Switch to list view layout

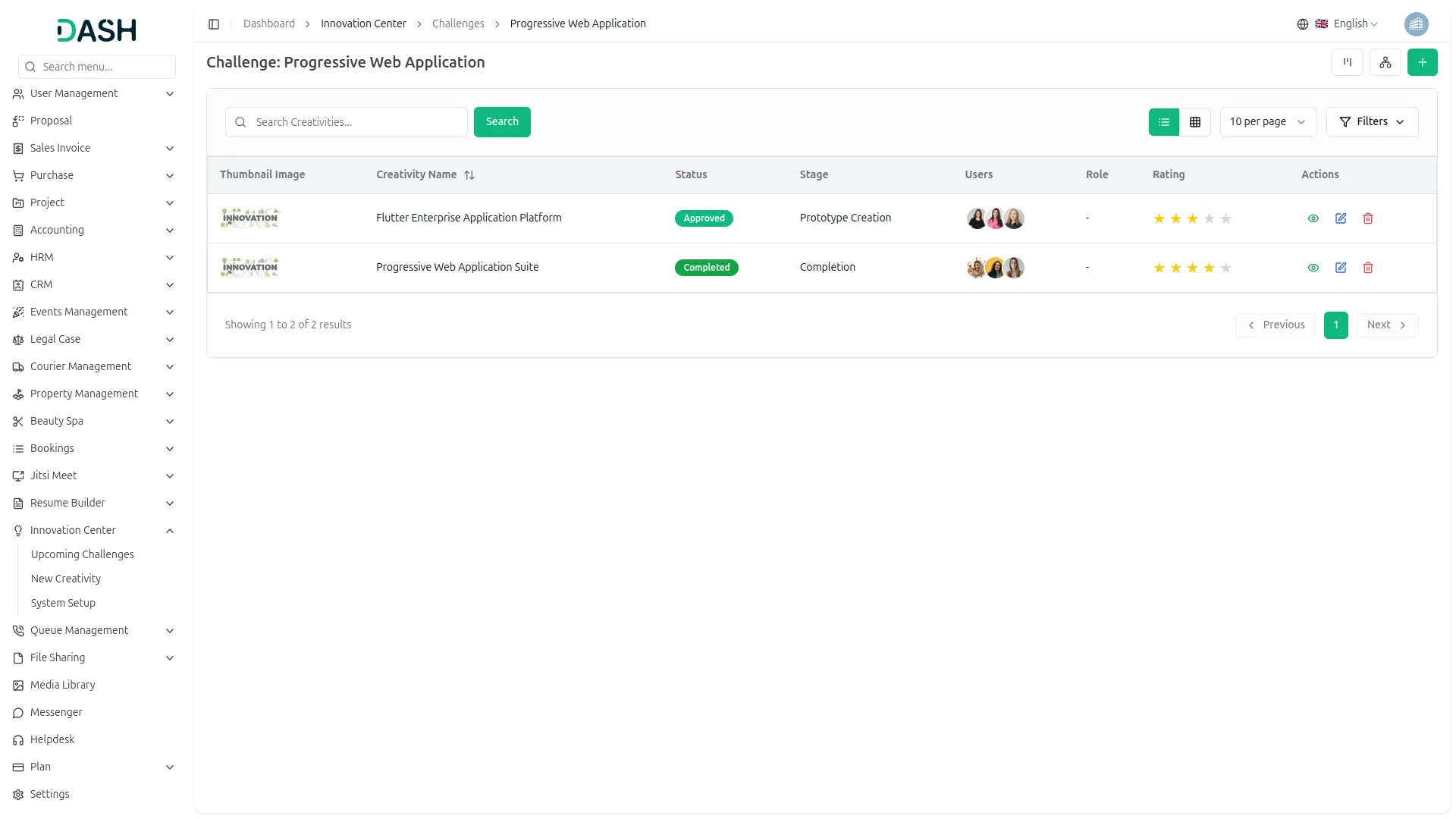click(1163, 122)
